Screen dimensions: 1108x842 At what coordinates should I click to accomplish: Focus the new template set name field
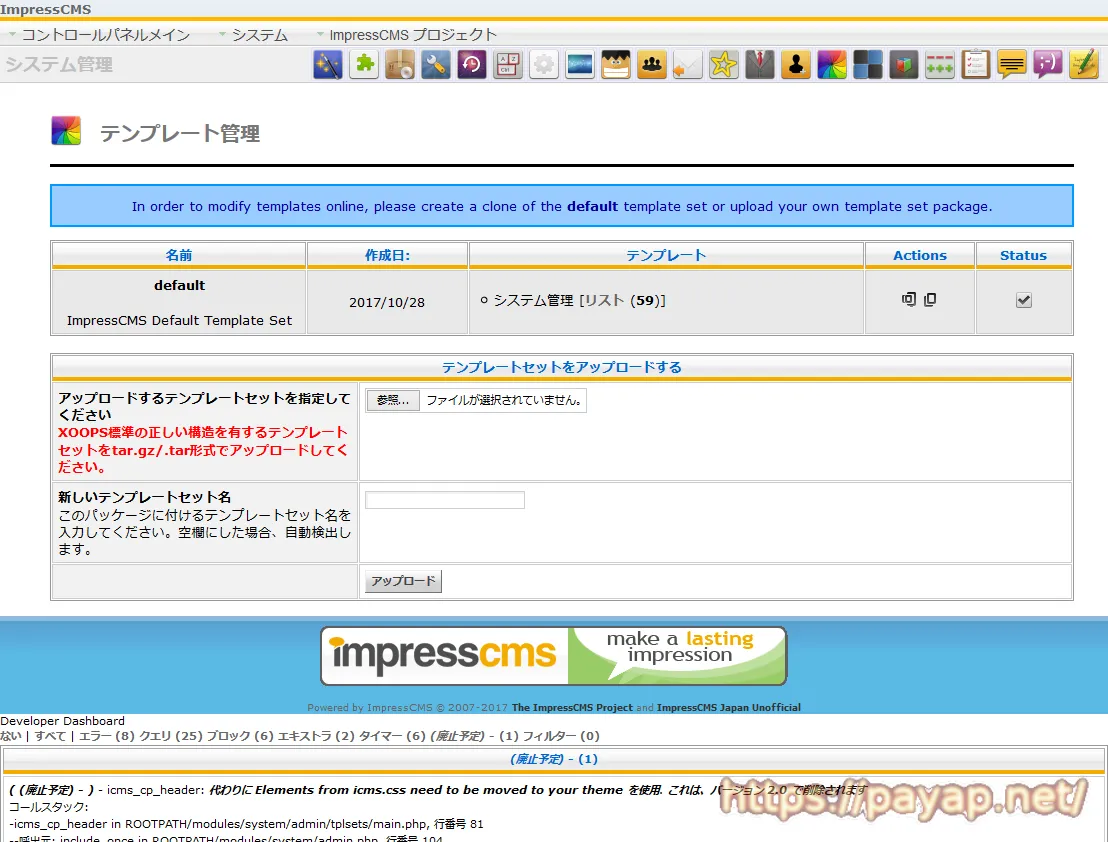click(444, 500)
